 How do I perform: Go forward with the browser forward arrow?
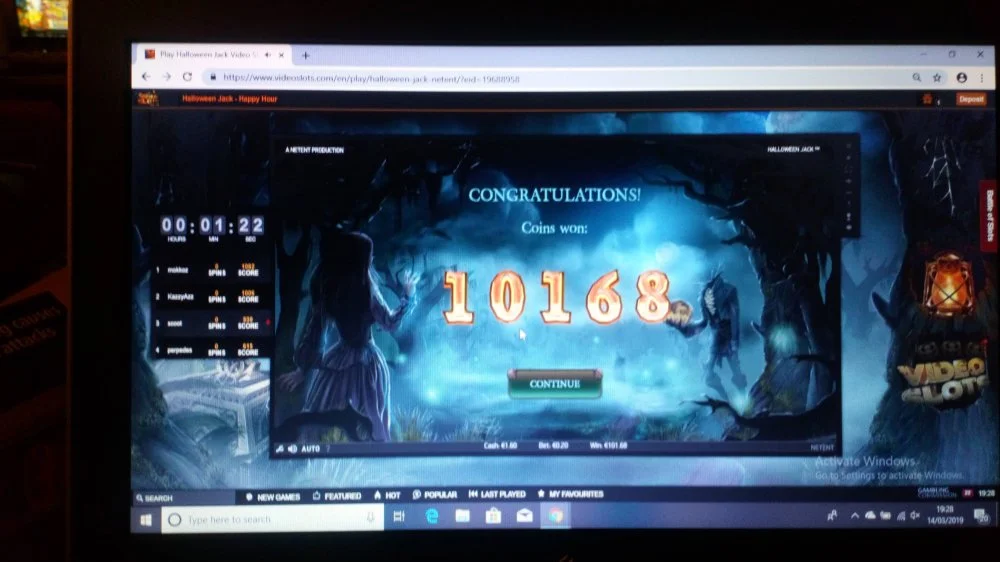point(166,77)
